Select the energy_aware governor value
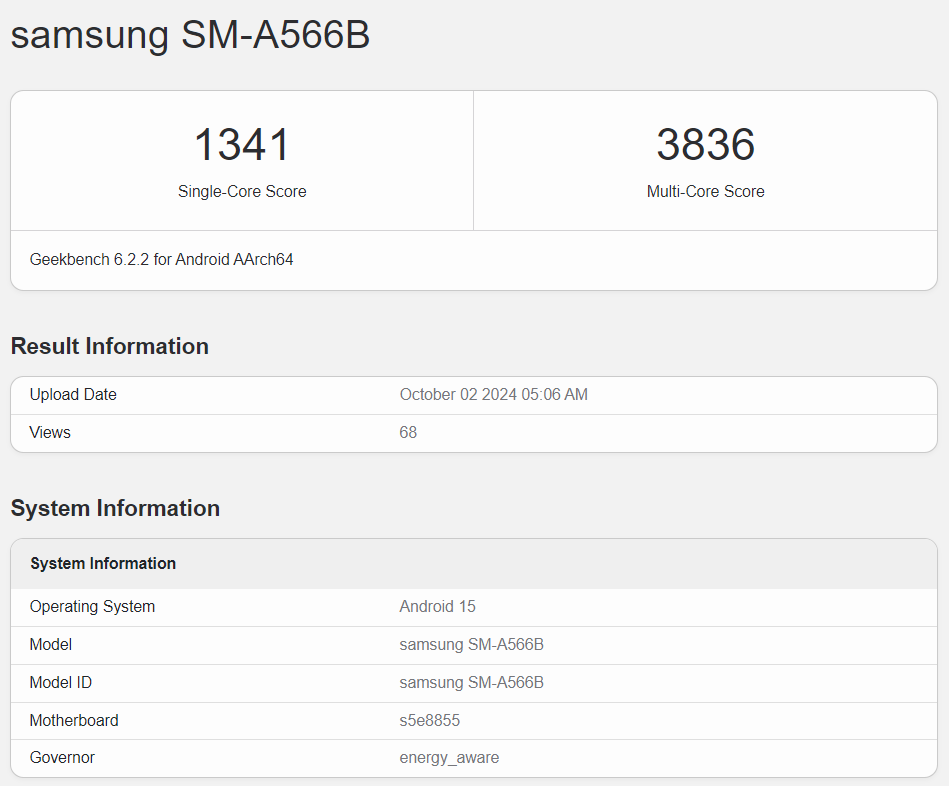This screenshot has width=949, height=786. coord(449,757)
